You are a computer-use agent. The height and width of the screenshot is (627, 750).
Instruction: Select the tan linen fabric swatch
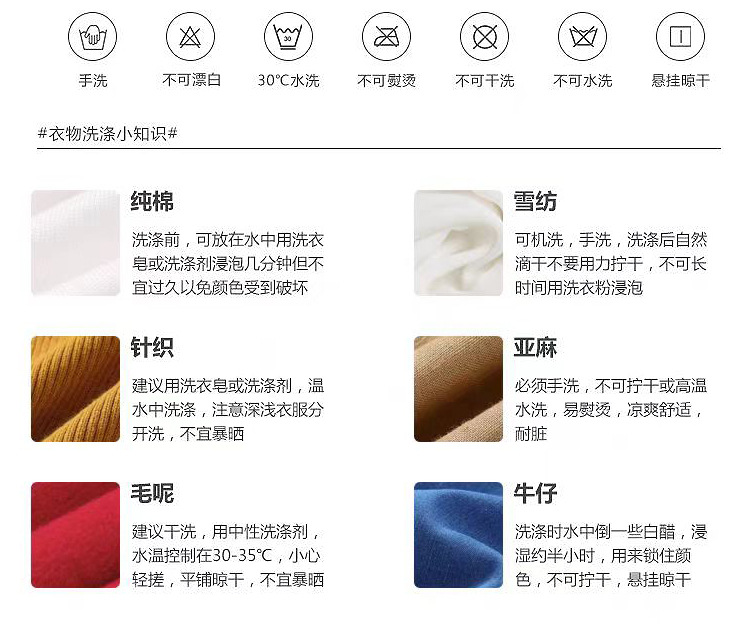pos(458,389)
